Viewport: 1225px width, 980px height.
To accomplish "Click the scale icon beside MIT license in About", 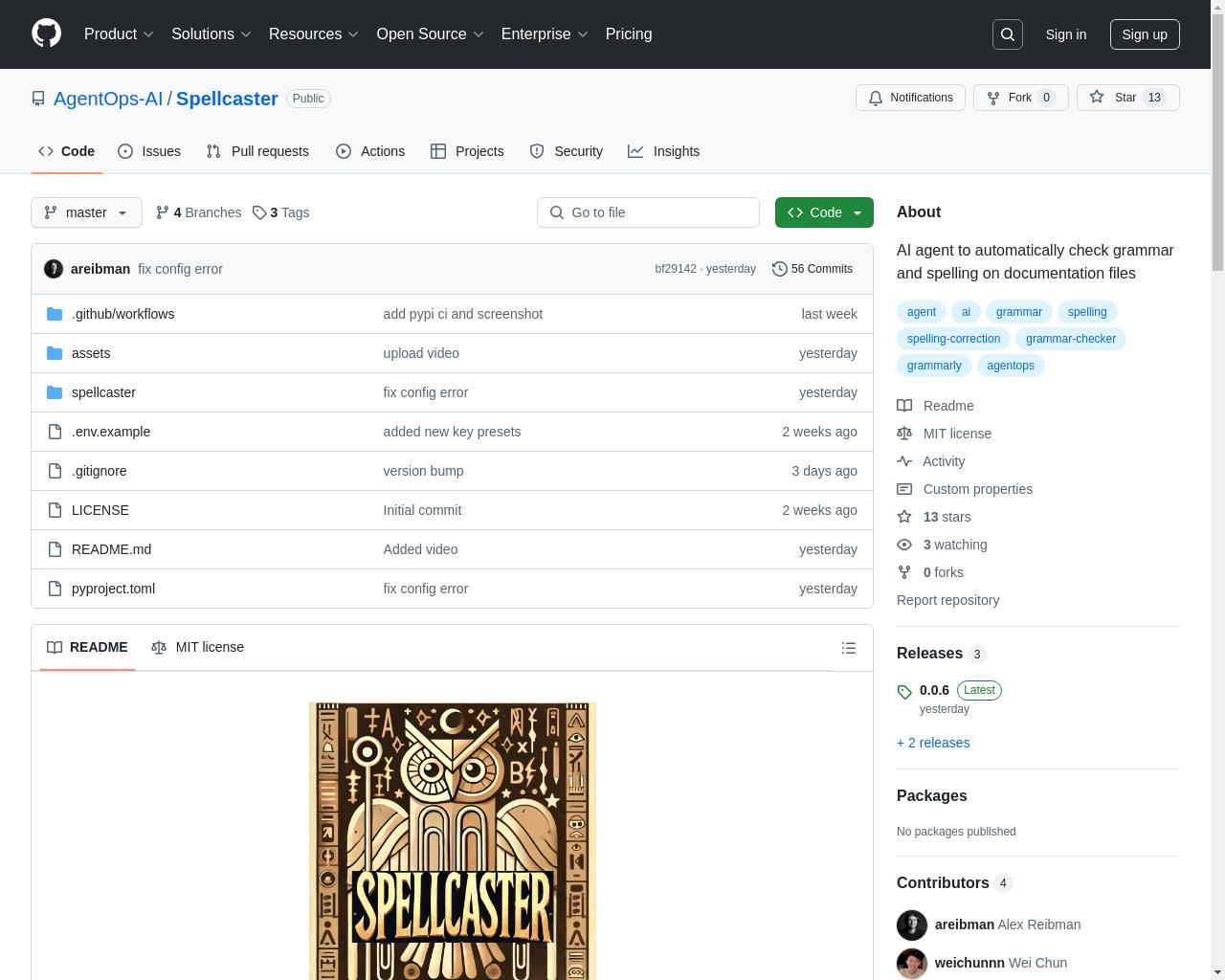I will [x=904, y=434].
